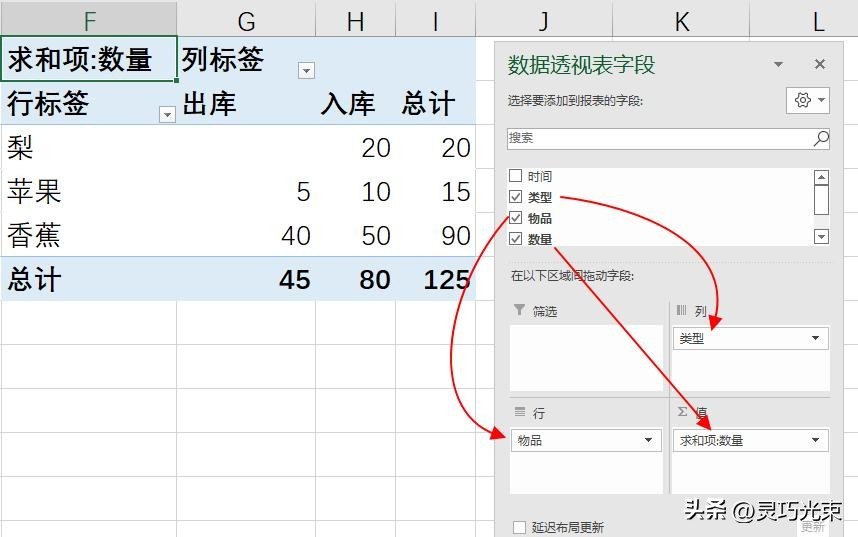
Task: Check the 时间 field checkbox
Action: (x=515, y=176)
